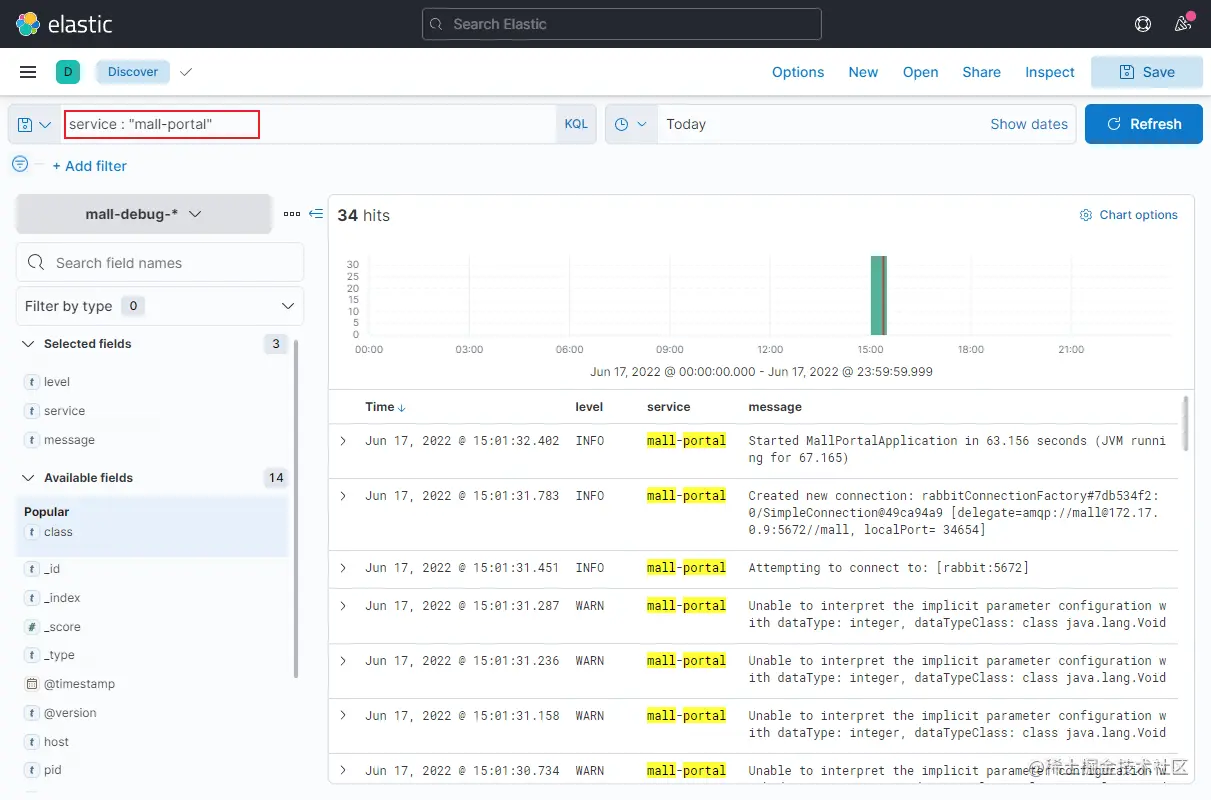The image size is (1211, 800).
Task: Open the newsfeed notifications icon
Action: (1183, 24)
